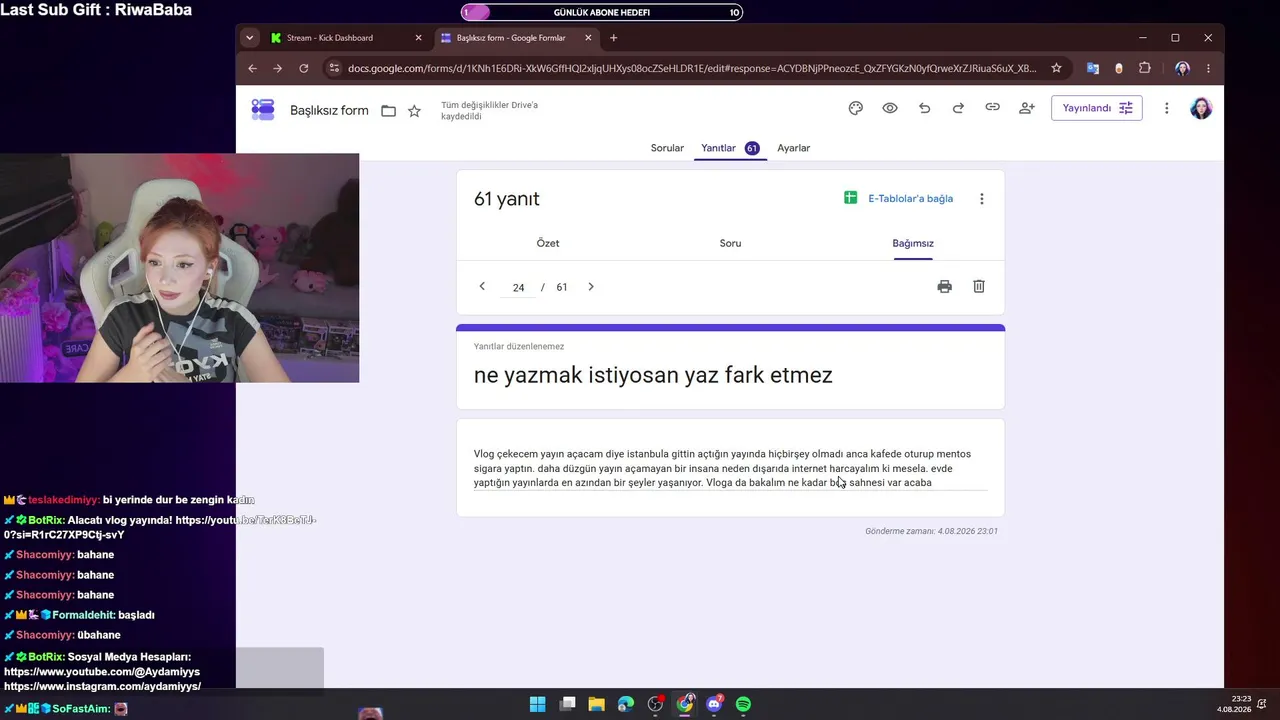Open the Instagram aydamiyys link in chat
Viewport: 1280px width, 720px height.
102,686
